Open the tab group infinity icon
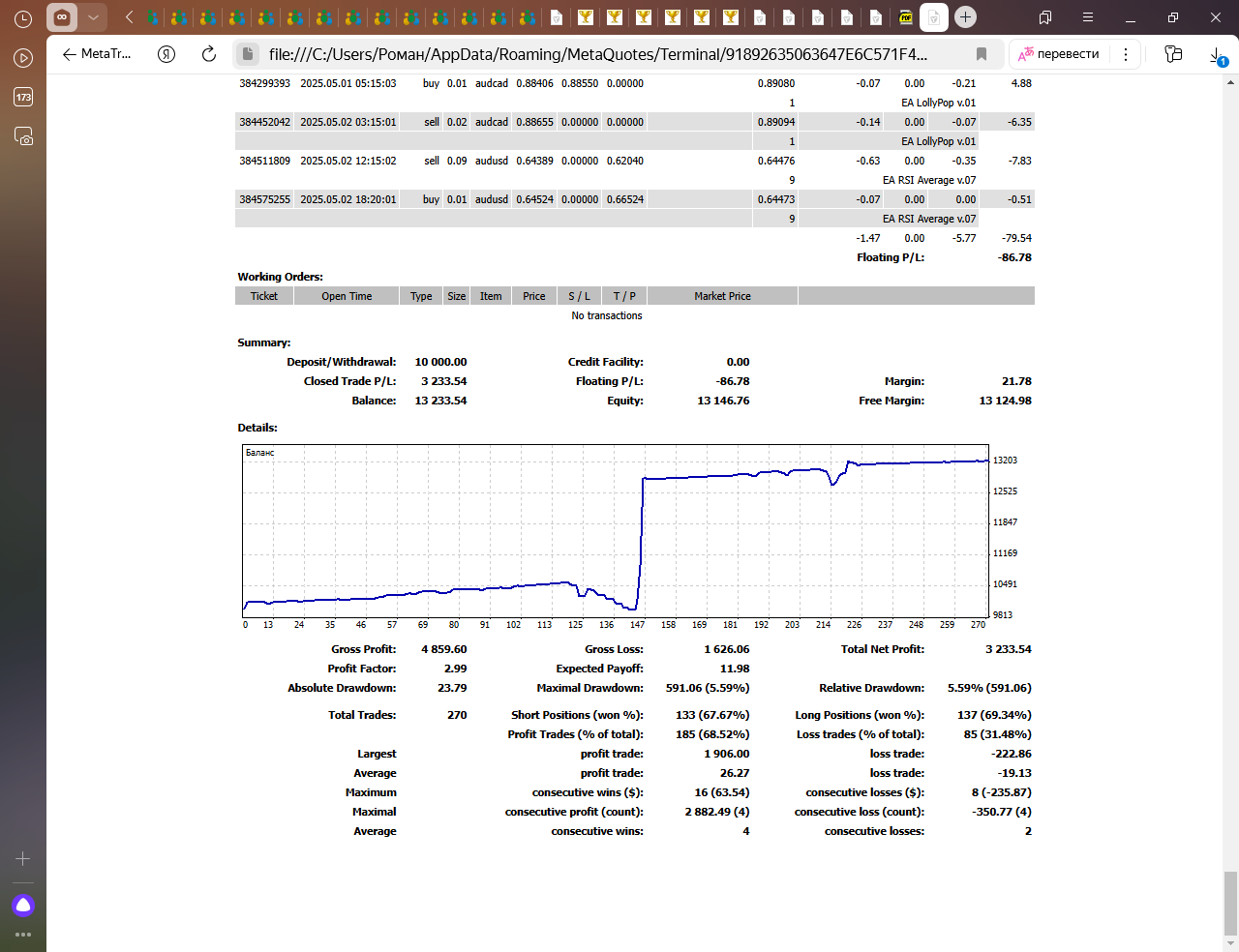This screenshot has width=1239, height=952. [62, 17]
